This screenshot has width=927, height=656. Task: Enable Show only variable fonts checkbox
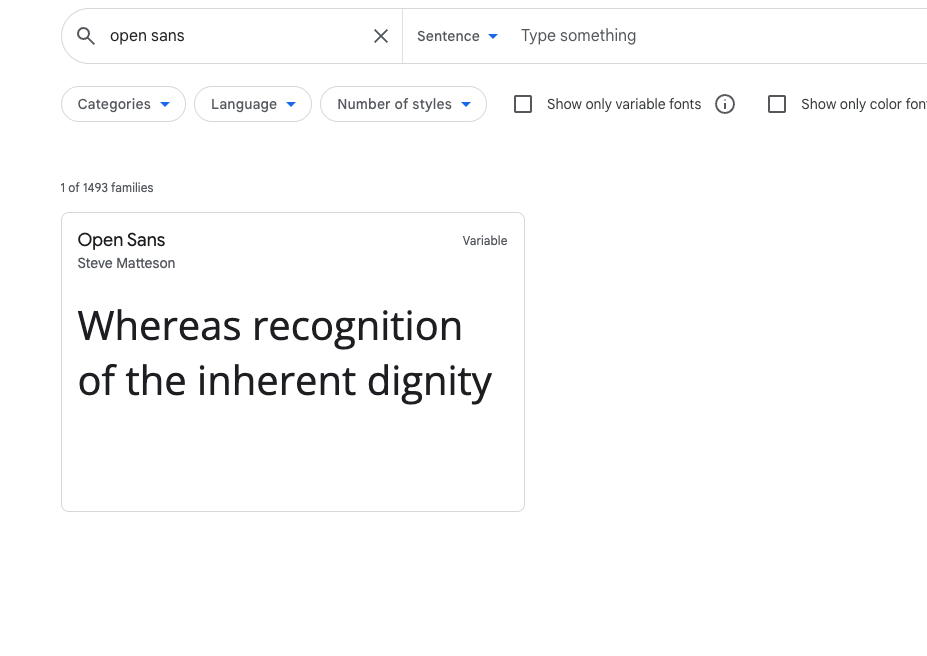(x=523, y=105)
